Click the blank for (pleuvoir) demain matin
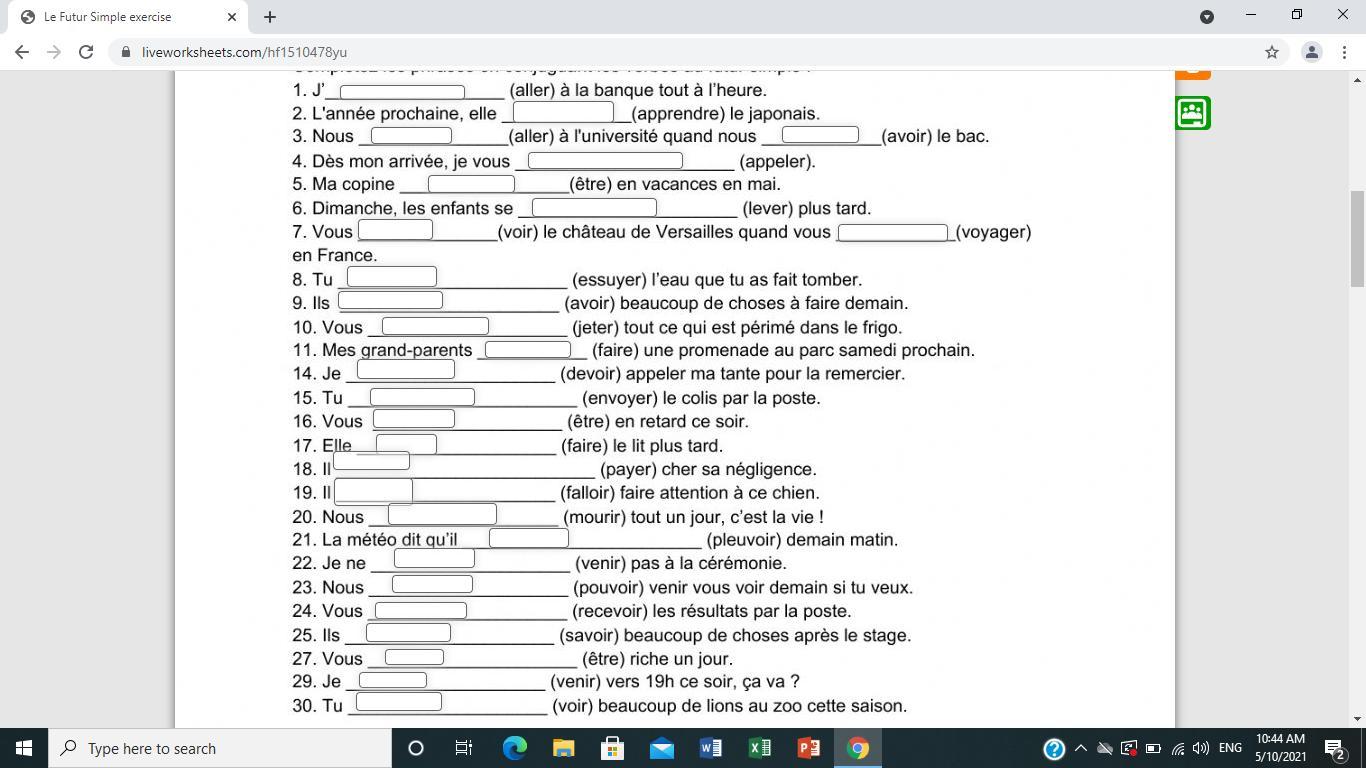The image size is (1366, 768). 528,538
